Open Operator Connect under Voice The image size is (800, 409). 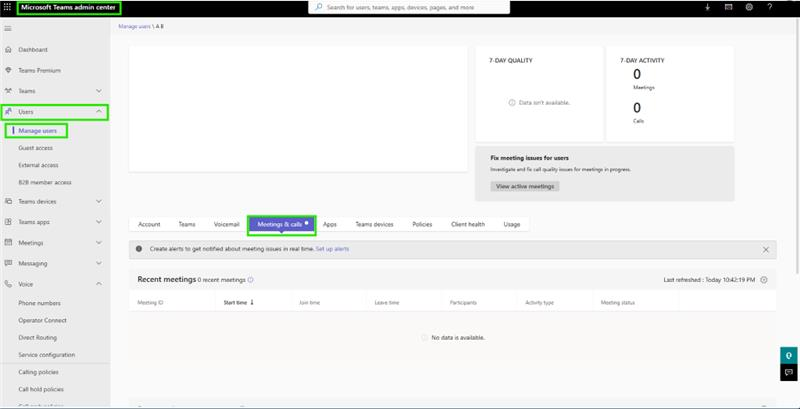click(x=42, y=321)
